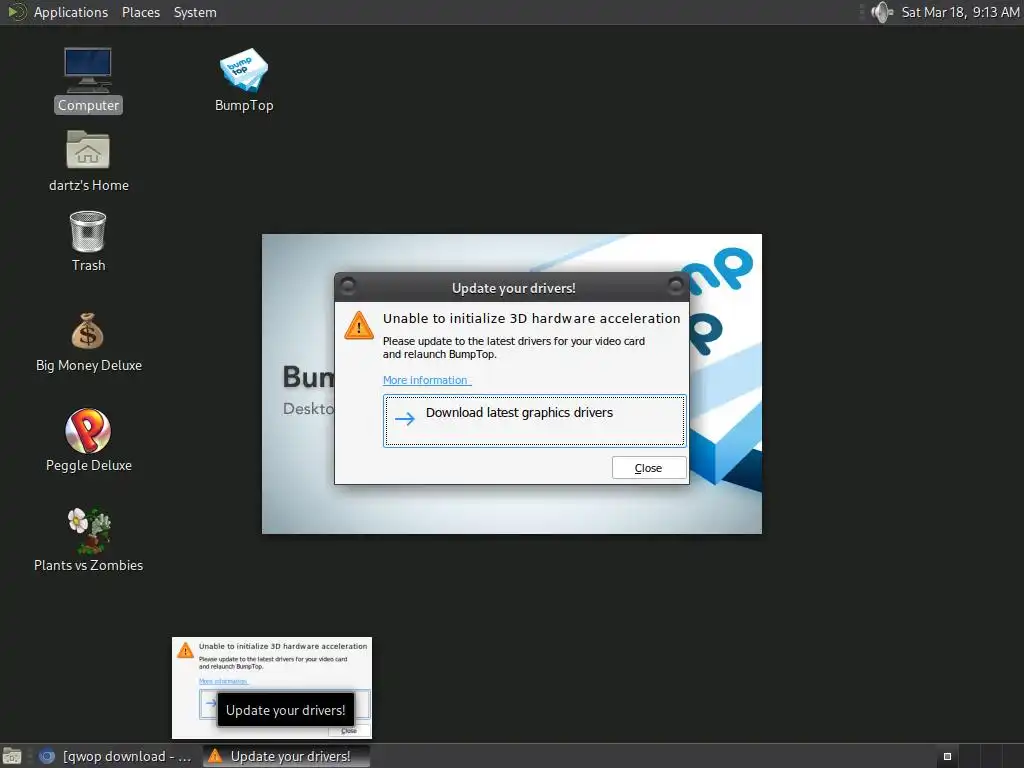The width and height of the screenshot is (1024, 768).
Task: Open the More information link
Action: click(x=425, y=380)
